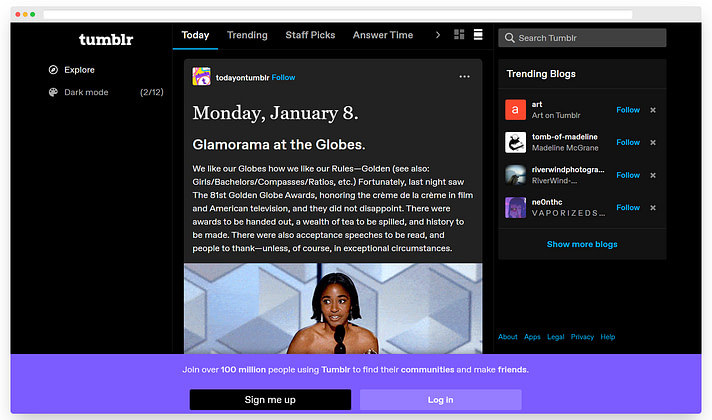Follow the art blog
The height and width of the screenshot is (420, 712).
628,110
